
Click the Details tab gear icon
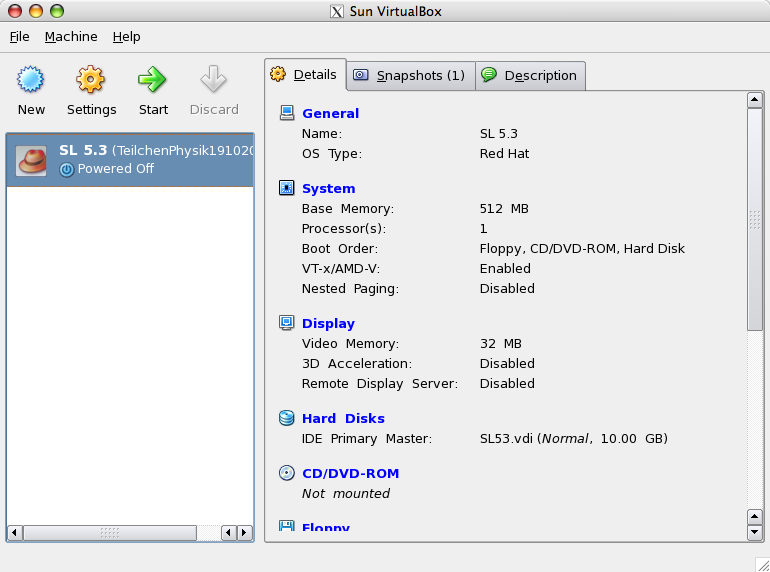click(278, 74)
